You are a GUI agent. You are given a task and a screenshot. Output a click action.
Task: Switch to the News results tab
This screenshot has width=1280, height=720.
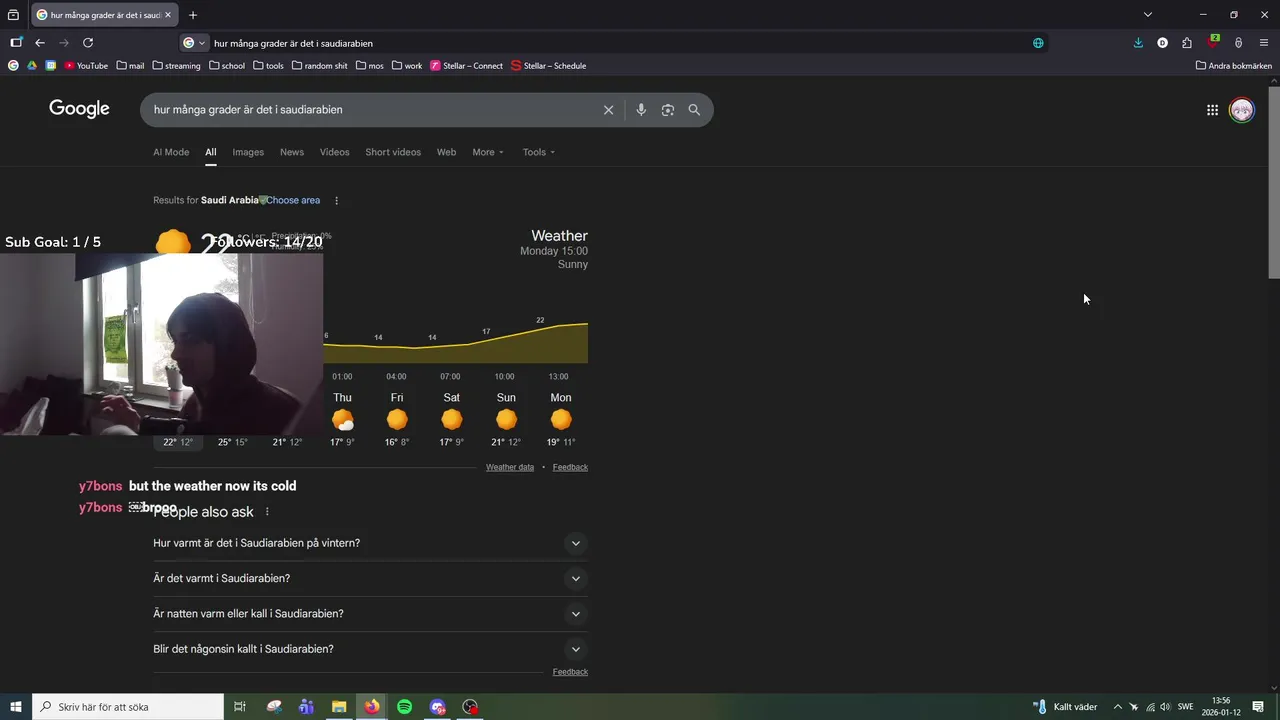coord(292,152)
